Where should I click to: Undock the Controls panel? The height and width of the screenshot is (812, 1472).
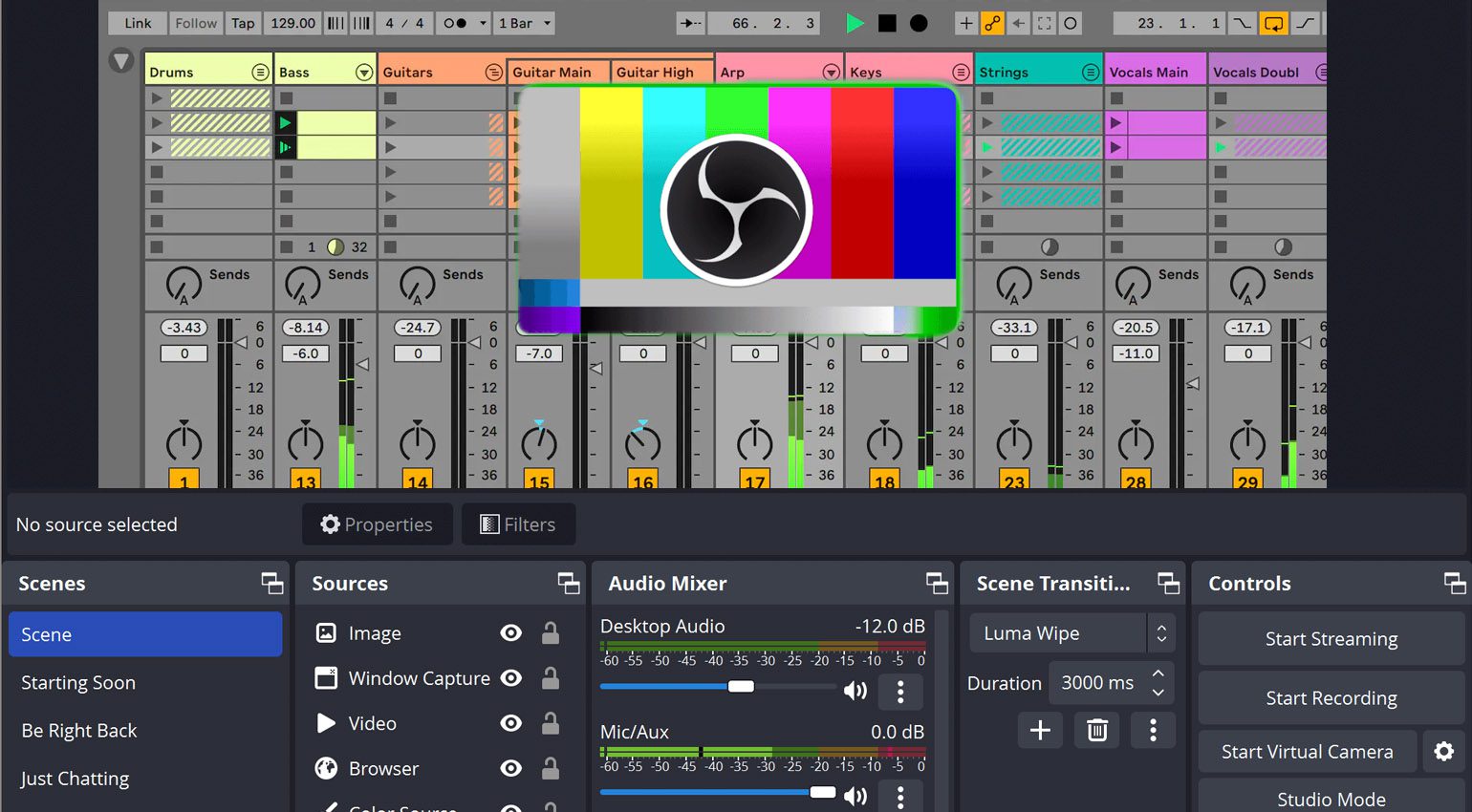click(1455, 583)
